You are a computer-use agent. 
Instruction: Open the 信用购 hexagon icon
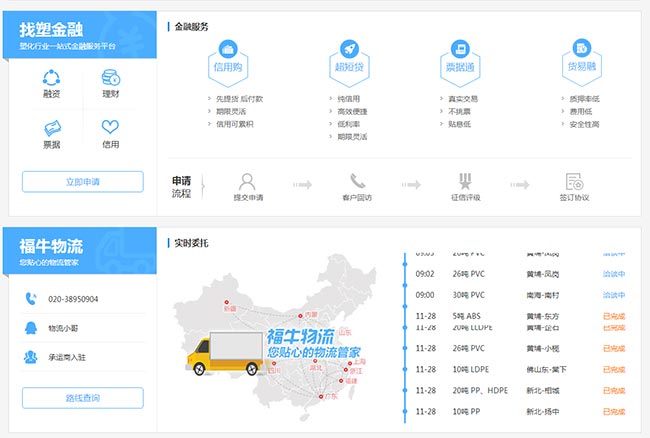(228, 48)
